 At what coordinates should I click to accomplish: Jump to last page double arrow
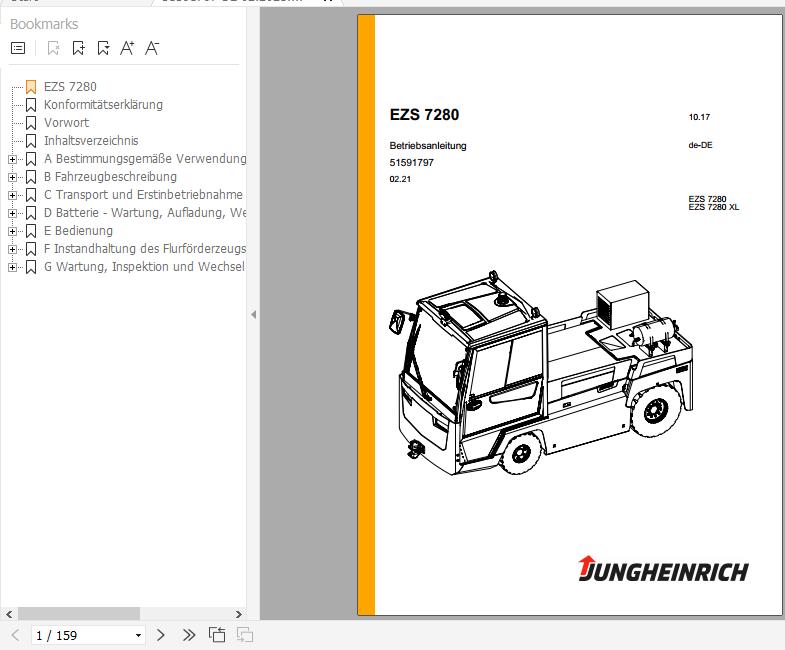(189, 635)
